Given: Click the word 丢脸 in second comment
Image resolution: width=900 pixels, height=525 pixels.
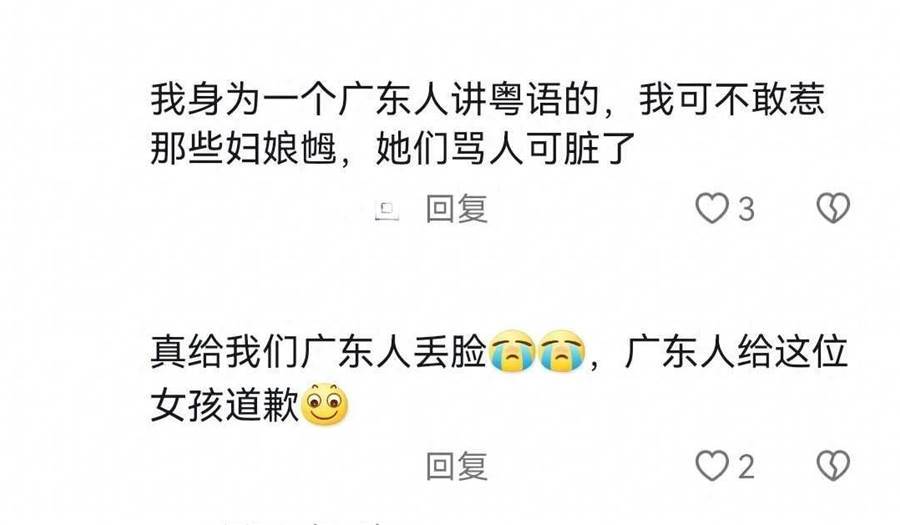Looking at the screenshot, I should tap(450, 351).
